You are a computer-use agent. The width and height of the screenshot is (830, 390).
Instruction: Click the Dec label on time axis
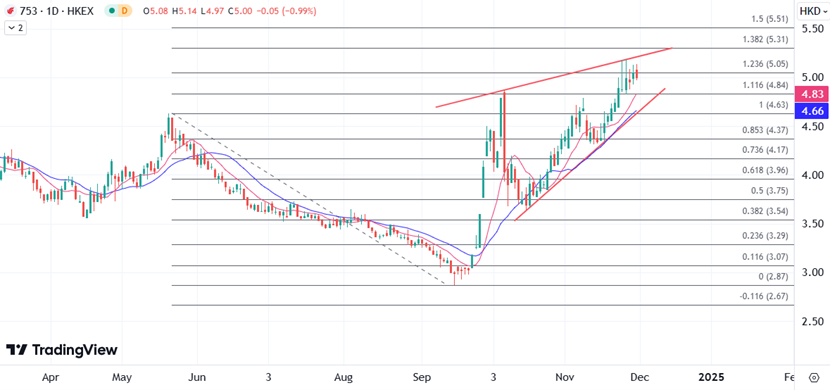coord(638,377)
